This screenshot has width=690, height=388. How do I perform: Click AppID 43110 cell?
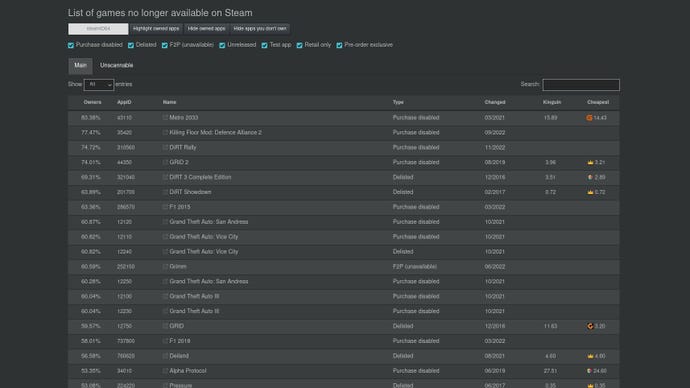pos(125,118)
